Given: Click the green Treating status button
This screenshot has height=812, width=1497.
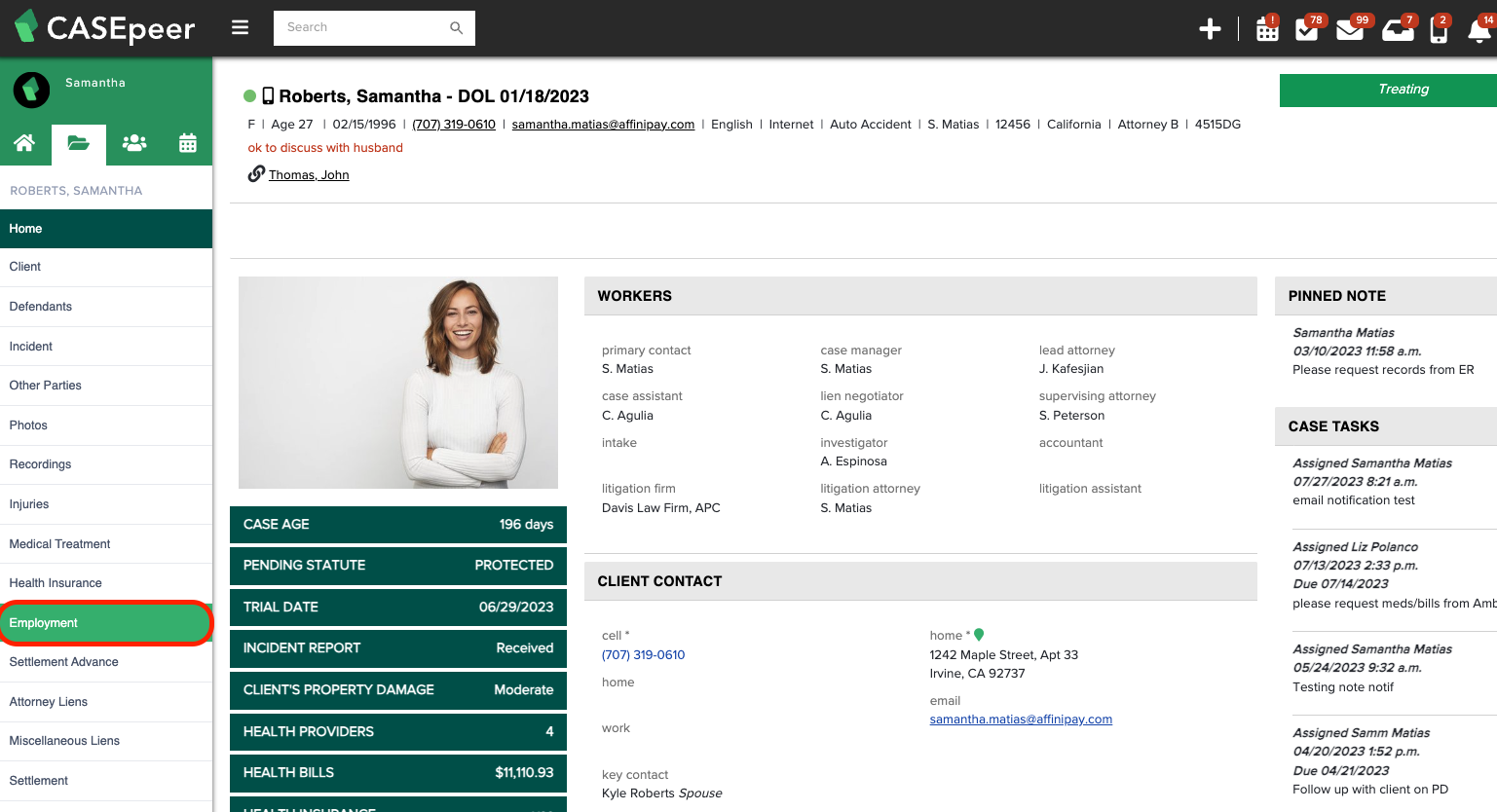Looking at the screenshot, I should (x=1403, y=89).
